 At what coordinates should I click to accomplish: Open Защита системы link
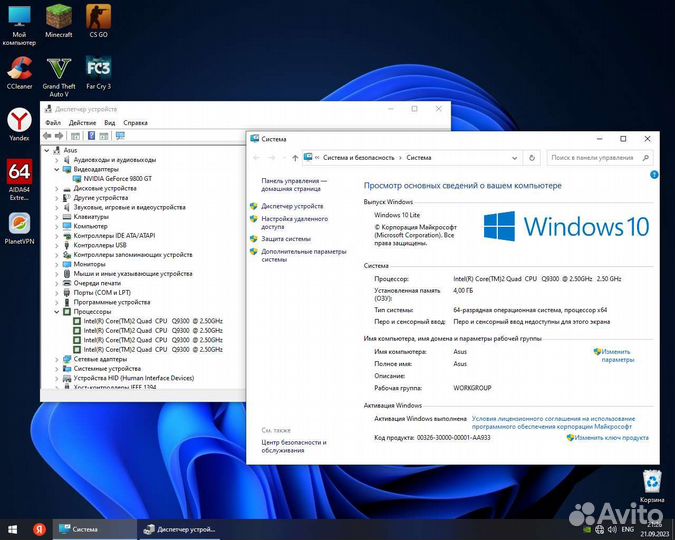click(x=286, y=239)
